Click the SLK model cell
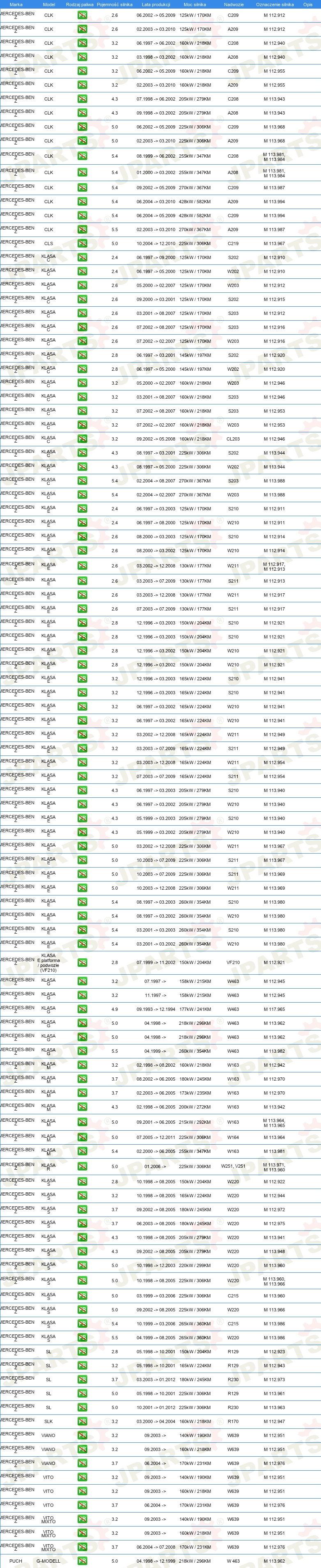Image resolution: width=321 pixels, height=1568 pixels. click(49, 1421)
